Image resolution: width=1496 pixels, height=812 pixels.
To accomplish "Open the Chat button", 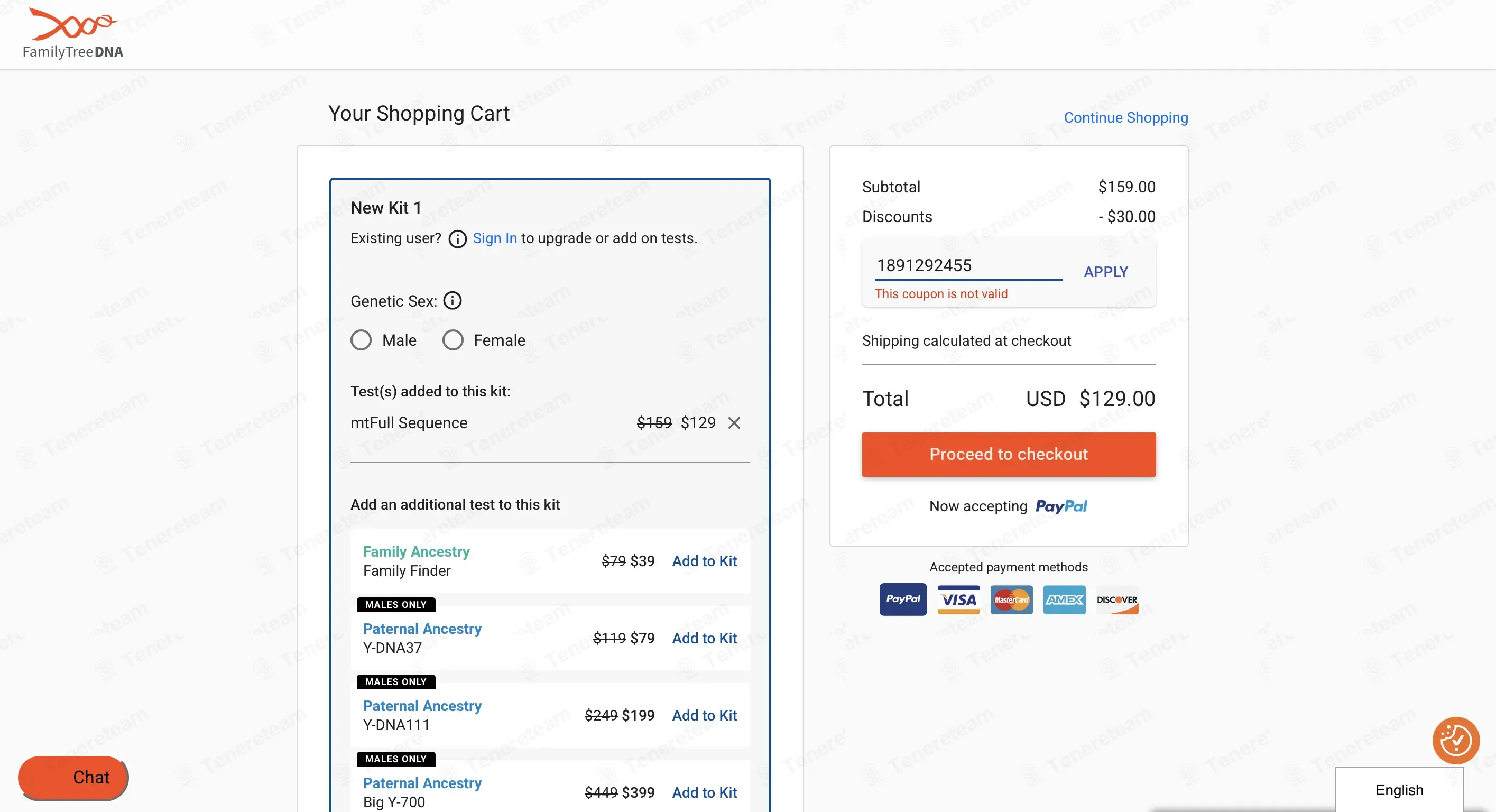I will tap(73, 777).
